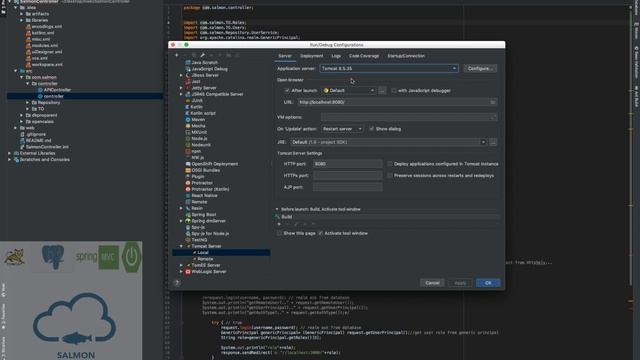The image size is (640, 360).
Task: Toggle the Activate tool window checkbox
Action: 320,233
